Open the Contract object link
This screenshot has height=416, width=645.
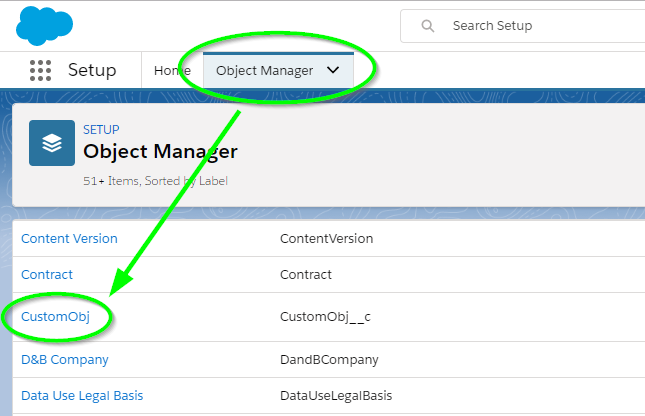pyautogui.click(x=47, y=274)
